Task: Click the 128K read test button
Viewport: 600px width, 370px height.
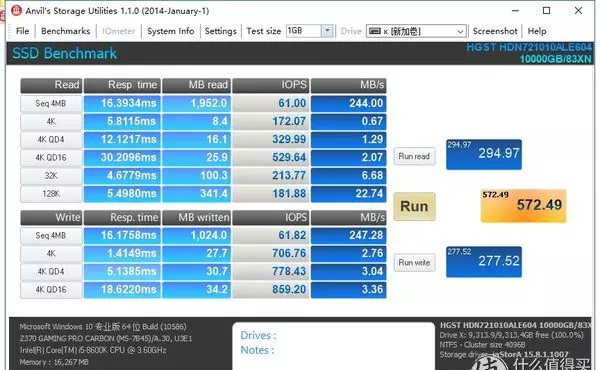Action: coord(51,194)
